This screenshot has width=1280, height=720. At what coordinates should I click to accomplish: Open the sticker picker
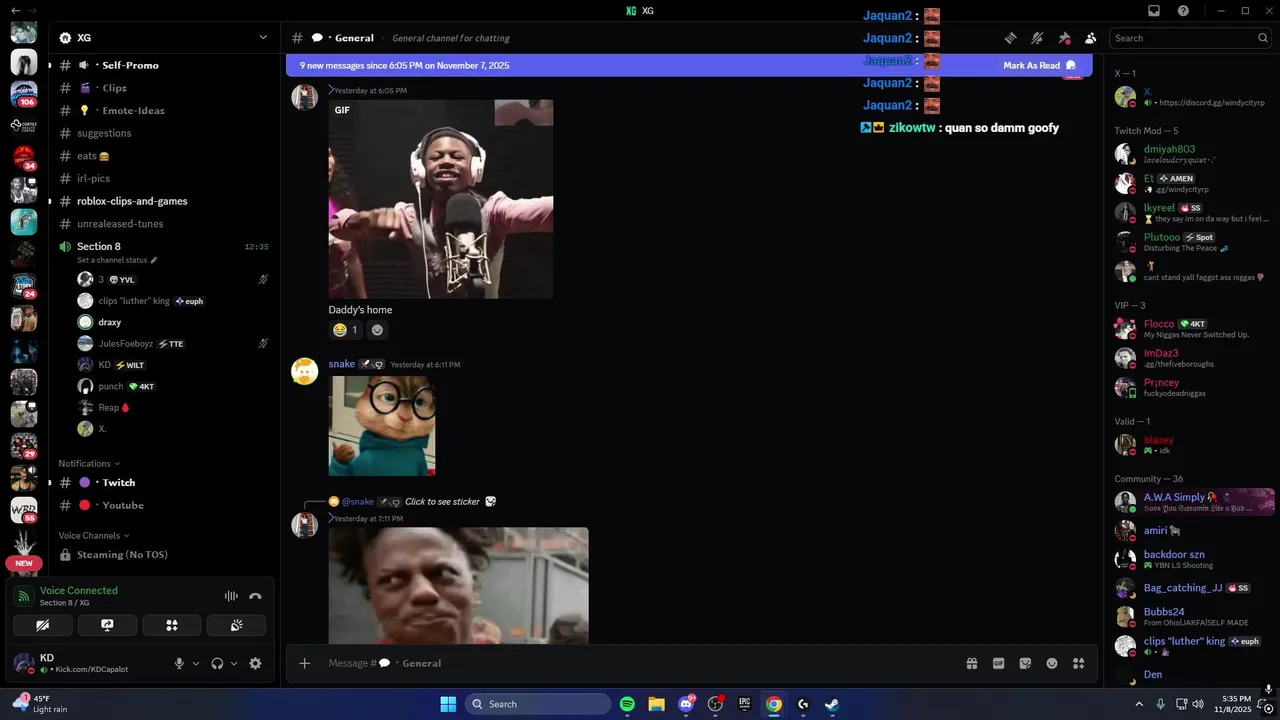coord(1025,663)
